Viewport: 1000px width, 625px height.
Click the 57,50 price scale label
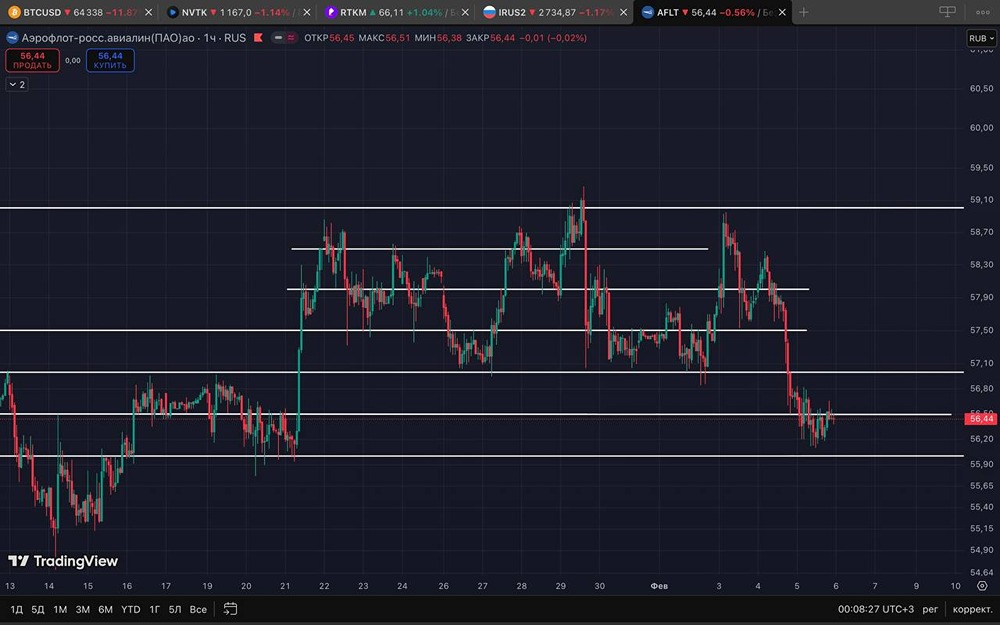981,330
